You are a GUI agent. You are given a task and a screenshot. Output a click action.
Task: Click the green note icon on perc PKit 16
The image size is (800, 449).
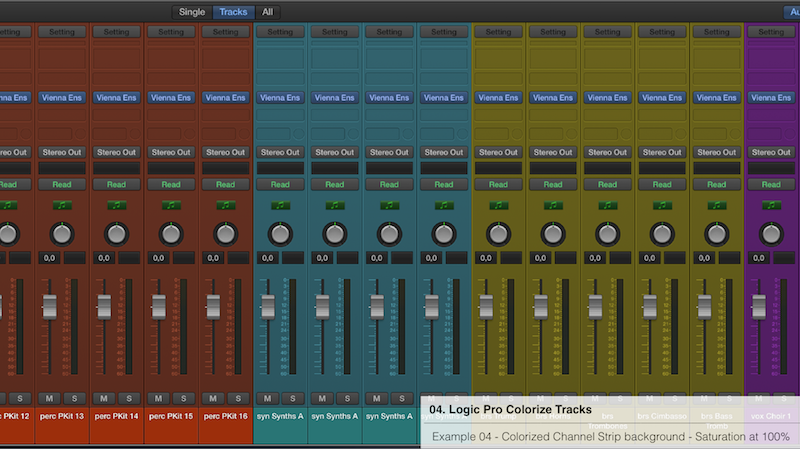(x=226, y=205)
